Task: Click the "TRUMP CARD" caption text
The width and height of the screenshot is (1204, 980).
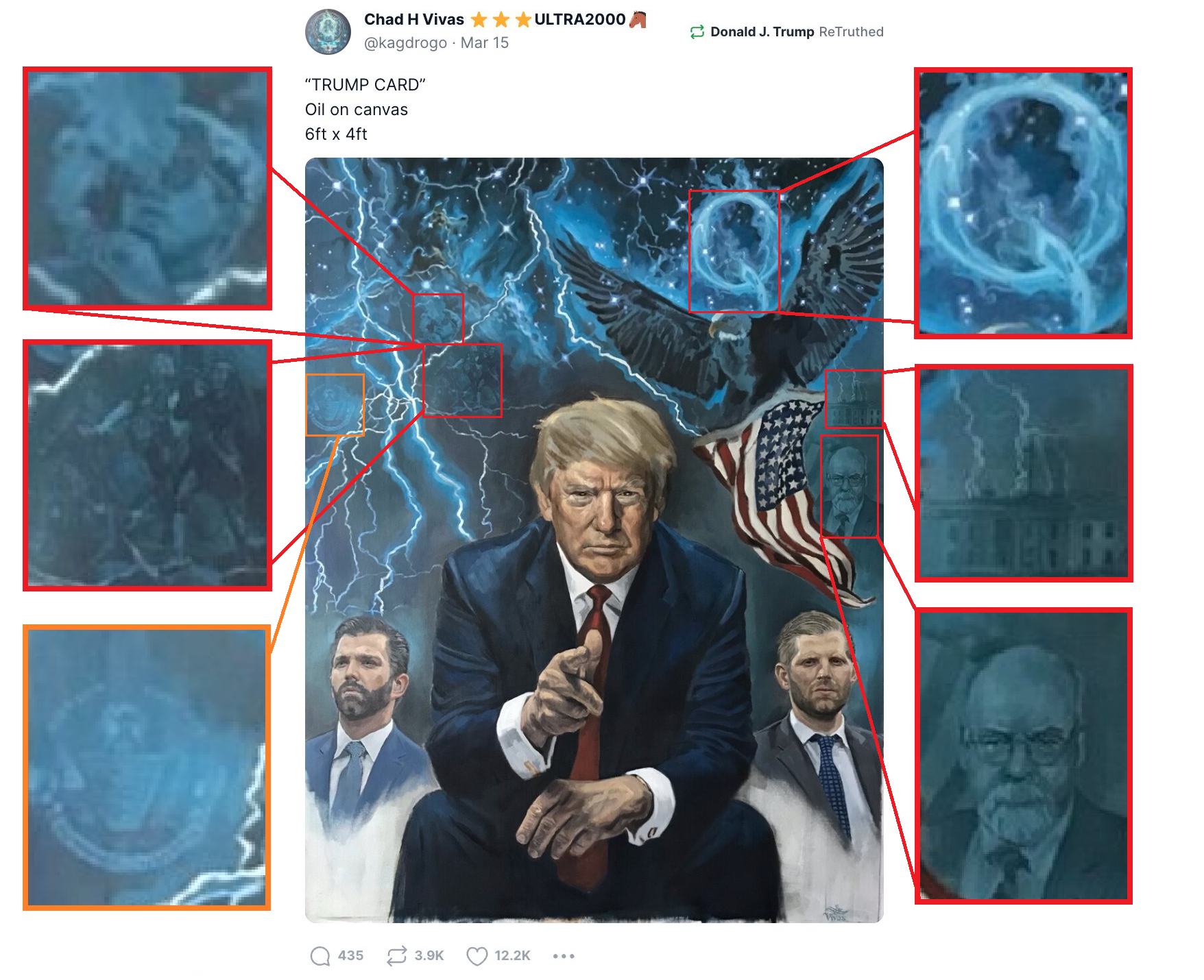Action: (365, 84)
